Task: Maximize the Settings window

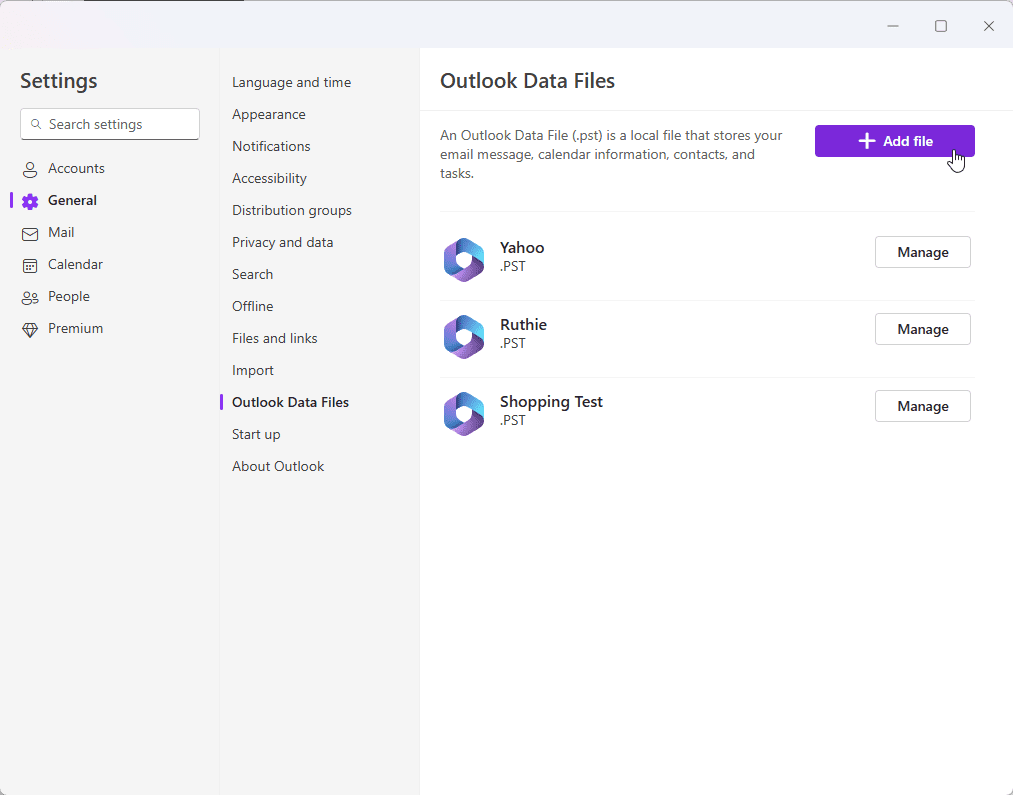Action: (x=941, y=26)
